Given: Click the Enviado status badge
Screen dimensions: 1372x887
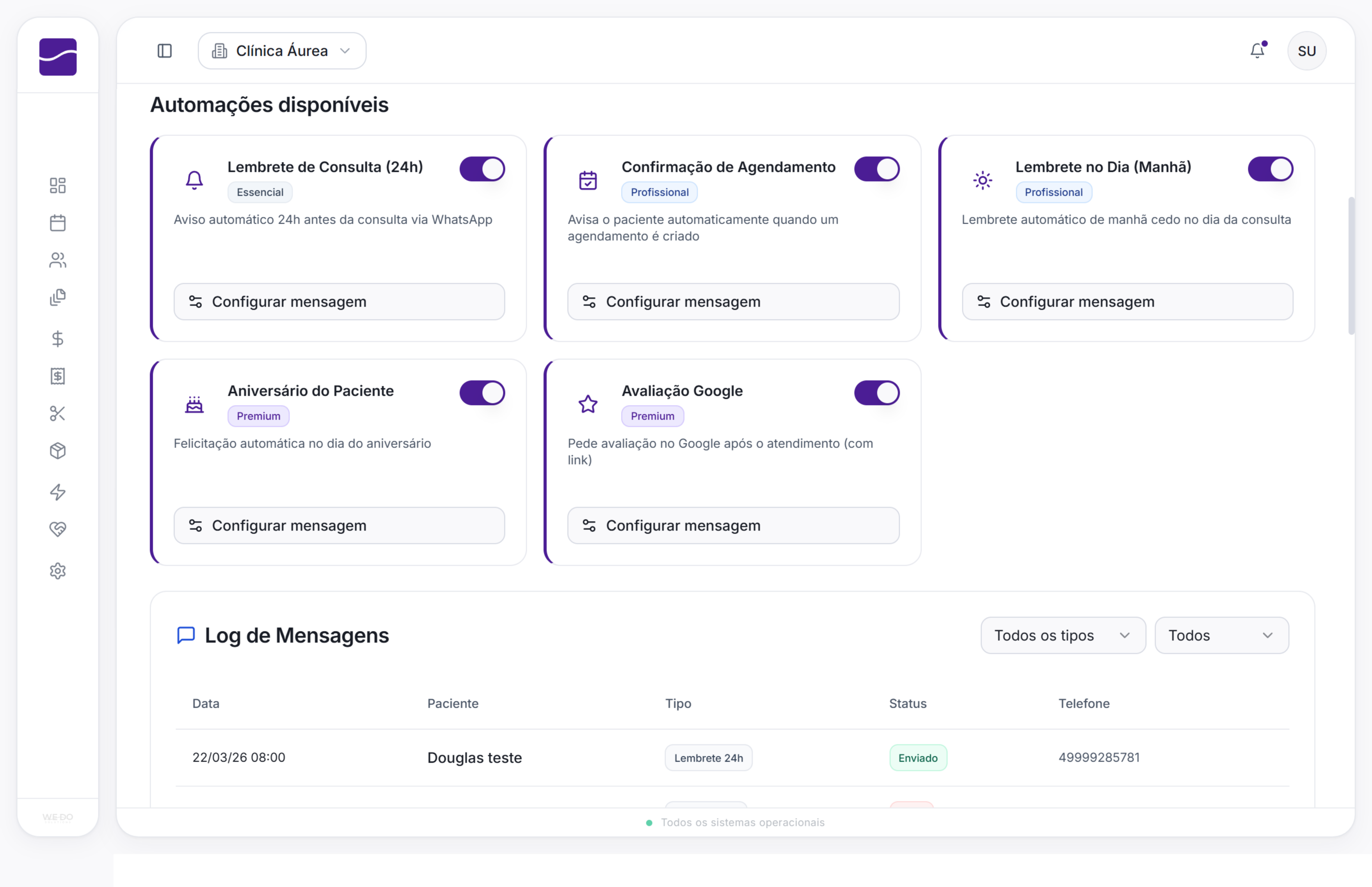Looking at the screenshot, I should pos(918,758).
